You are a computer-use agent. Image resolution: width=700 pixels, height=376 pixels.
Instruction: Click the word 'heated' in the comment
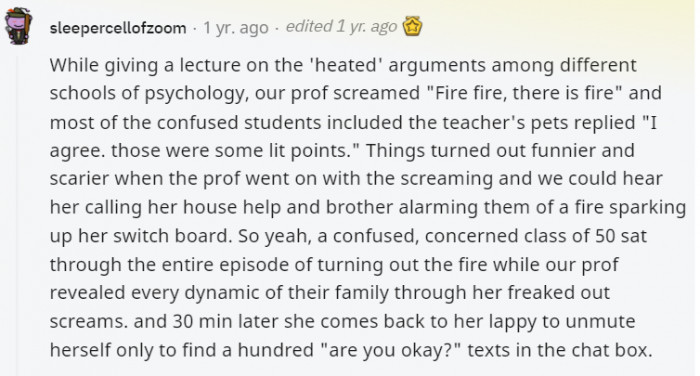pos(347,65)
